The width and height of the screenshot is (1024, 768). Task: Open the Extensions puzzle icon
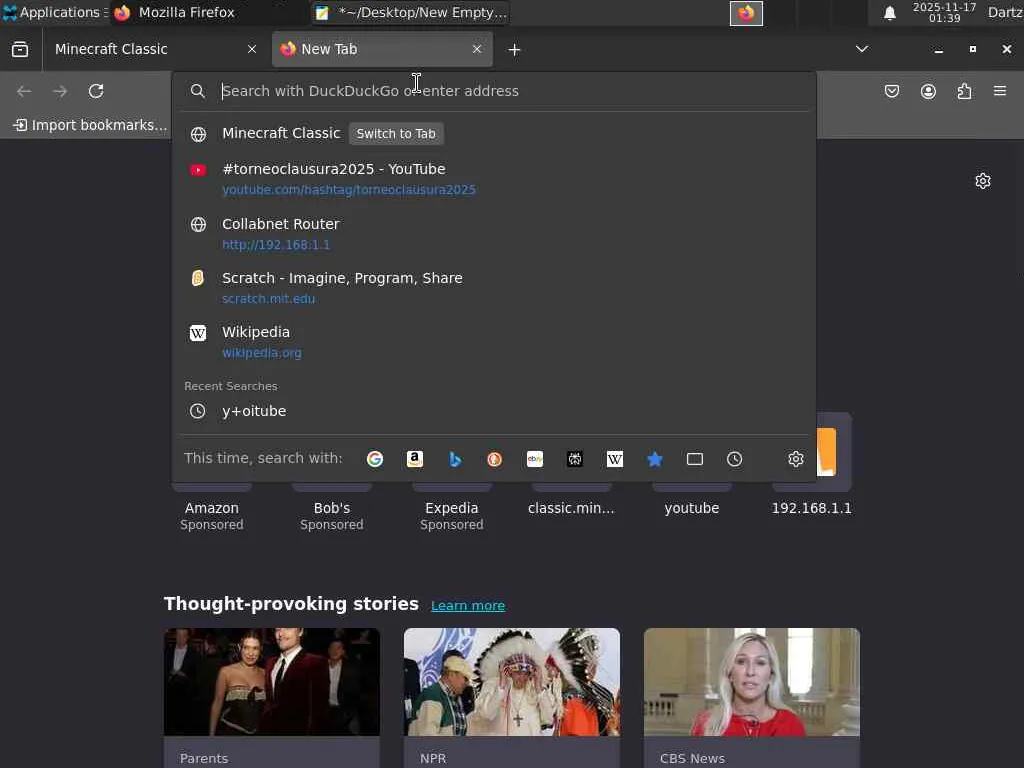coord(964,91)
